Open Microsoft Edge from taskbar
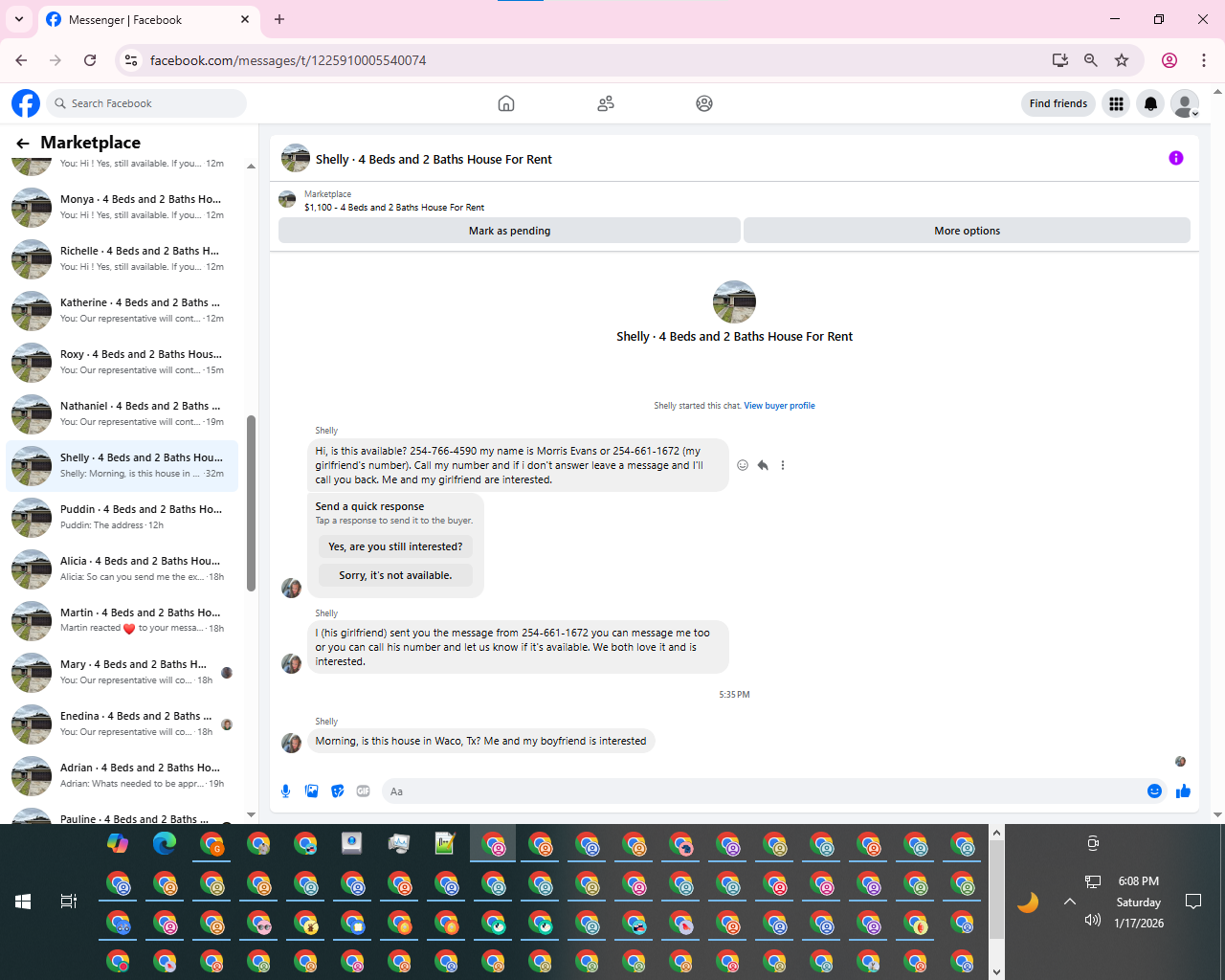 pos(165,843)
